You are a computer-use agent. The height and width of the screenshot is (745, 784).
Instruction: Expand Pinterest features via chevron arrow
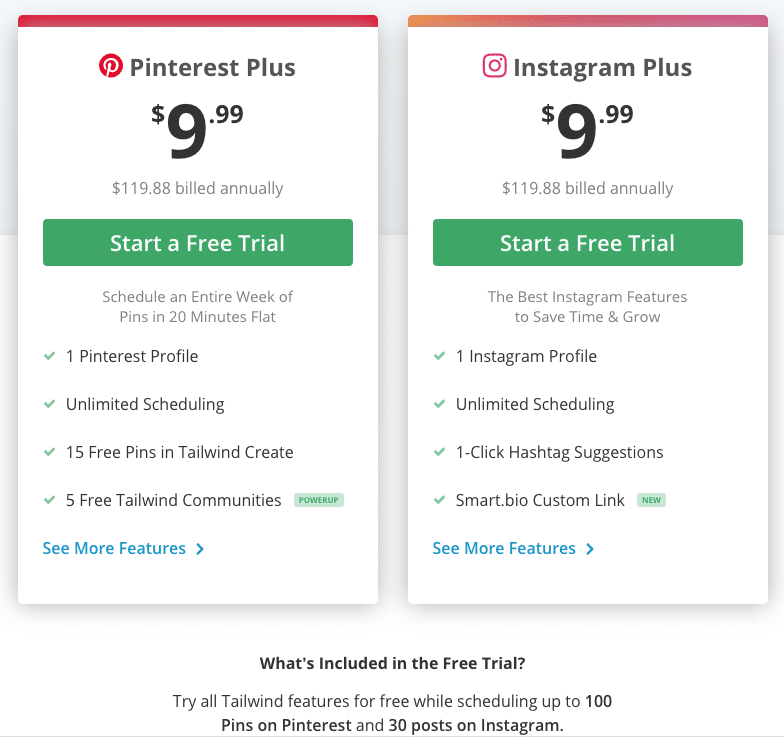coord(200,549)
